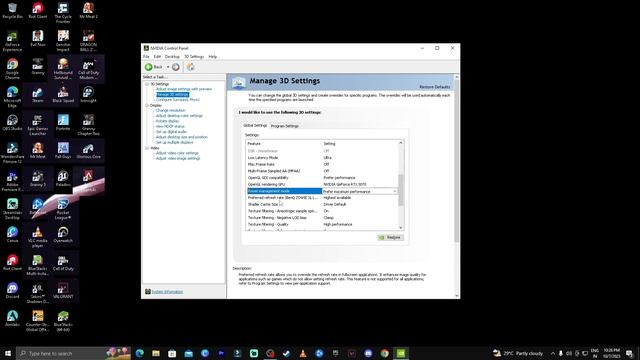Click the taskbar search box
The width and height of the screenshot is (640, 360).
tap(73, 353)
